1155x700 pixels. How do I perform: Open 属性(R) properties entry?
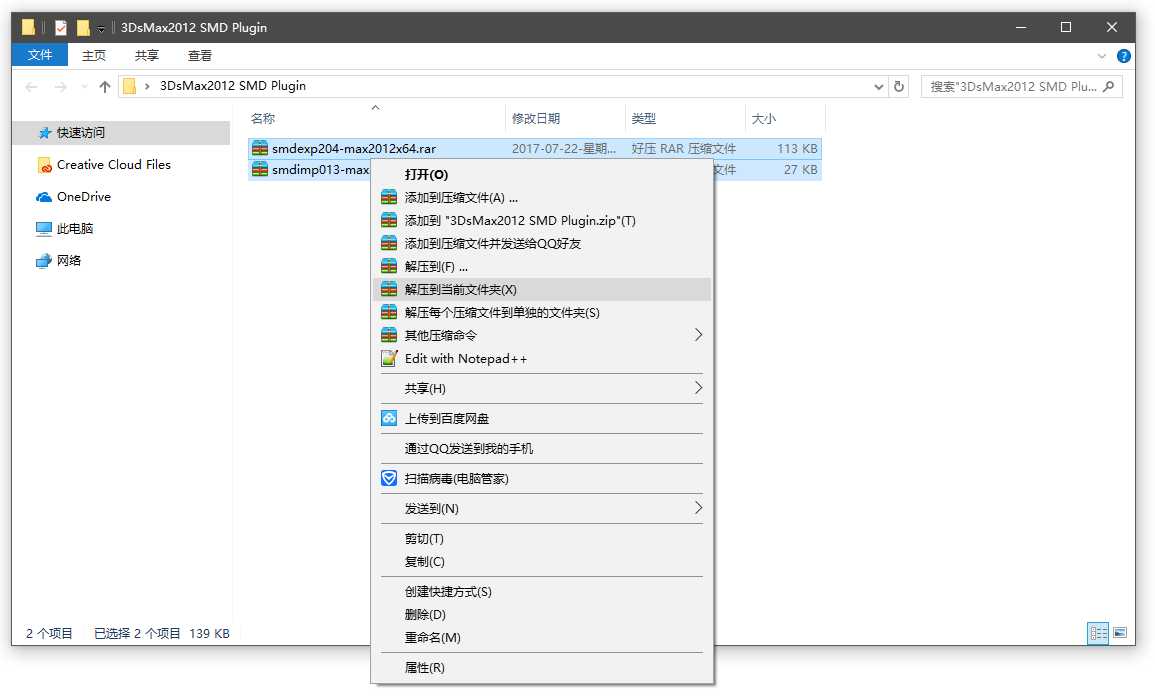[542, 668]
